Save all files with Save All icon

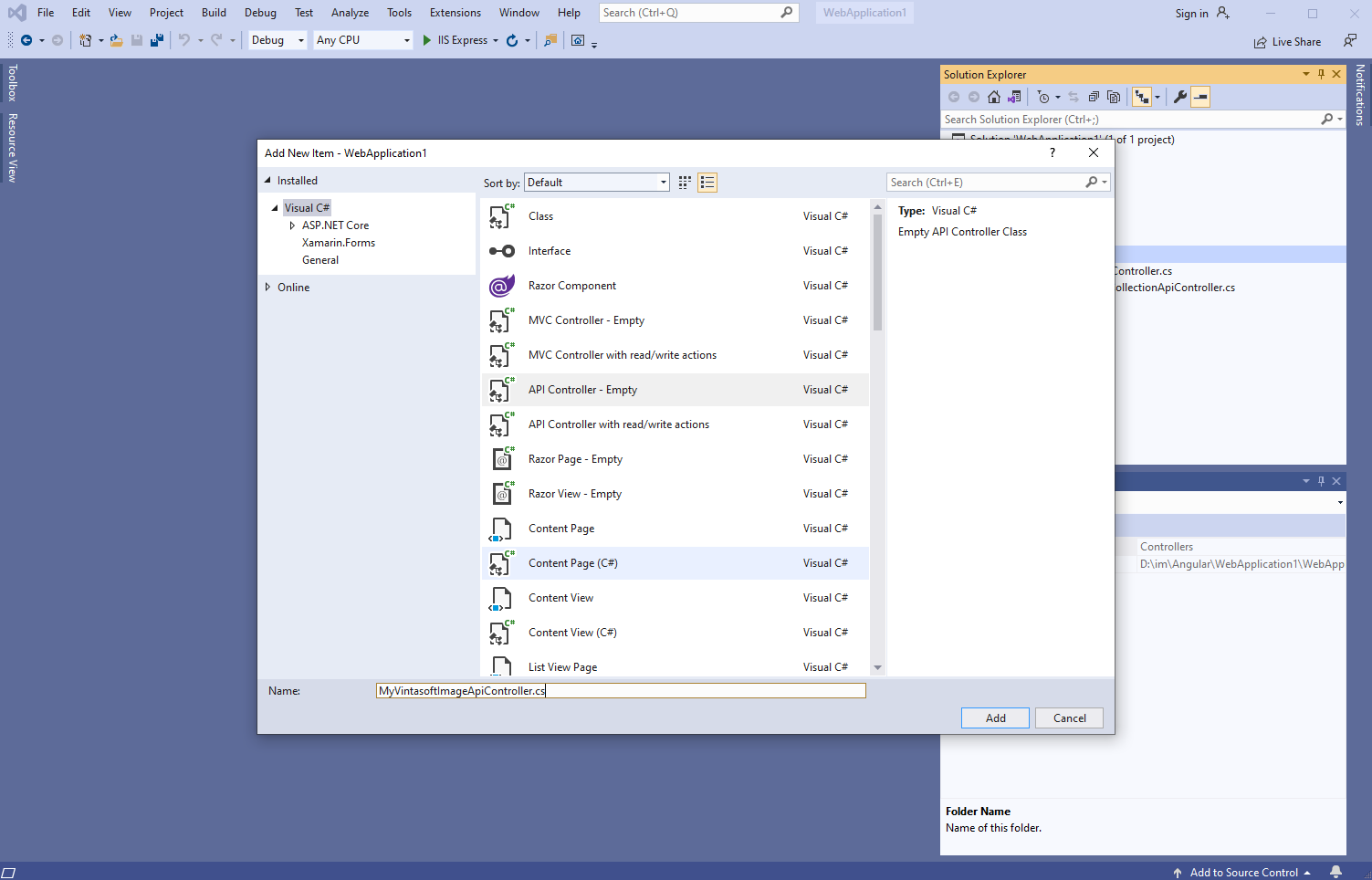(x=155, y=40)
